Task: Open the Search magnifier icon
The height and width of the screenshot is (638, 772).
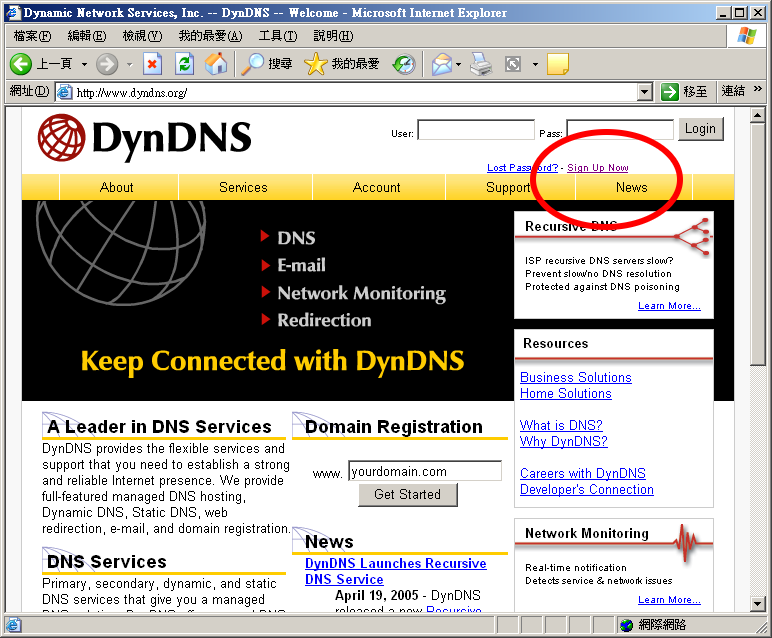Action: pyautogui.click(x=252, y=64)
